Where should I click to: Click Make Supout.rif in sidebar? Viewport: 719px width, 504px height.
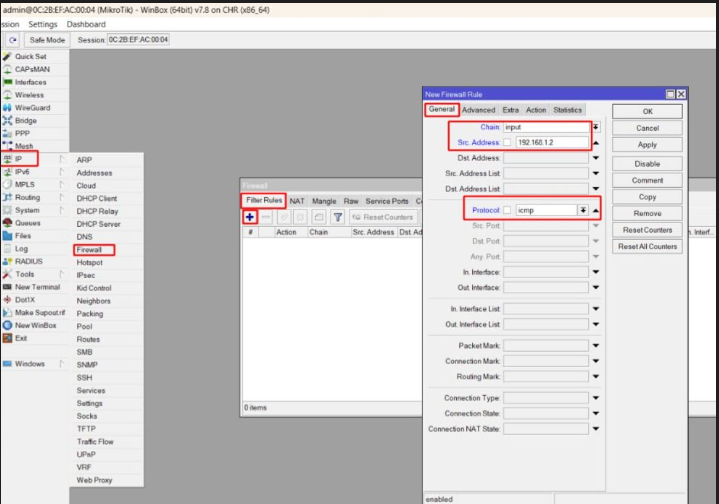[x=40, y=313]
